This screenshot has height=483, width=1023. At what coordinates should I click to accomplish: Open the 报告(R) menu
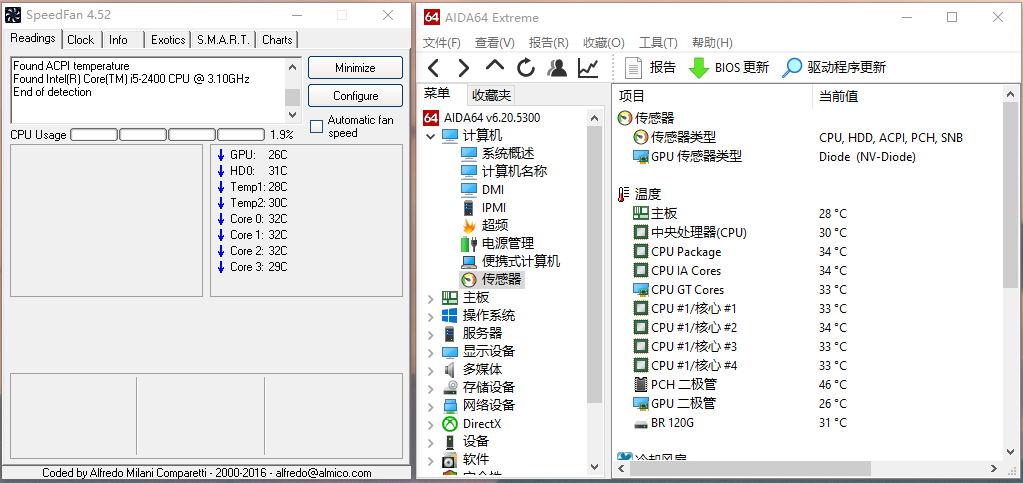548,42
